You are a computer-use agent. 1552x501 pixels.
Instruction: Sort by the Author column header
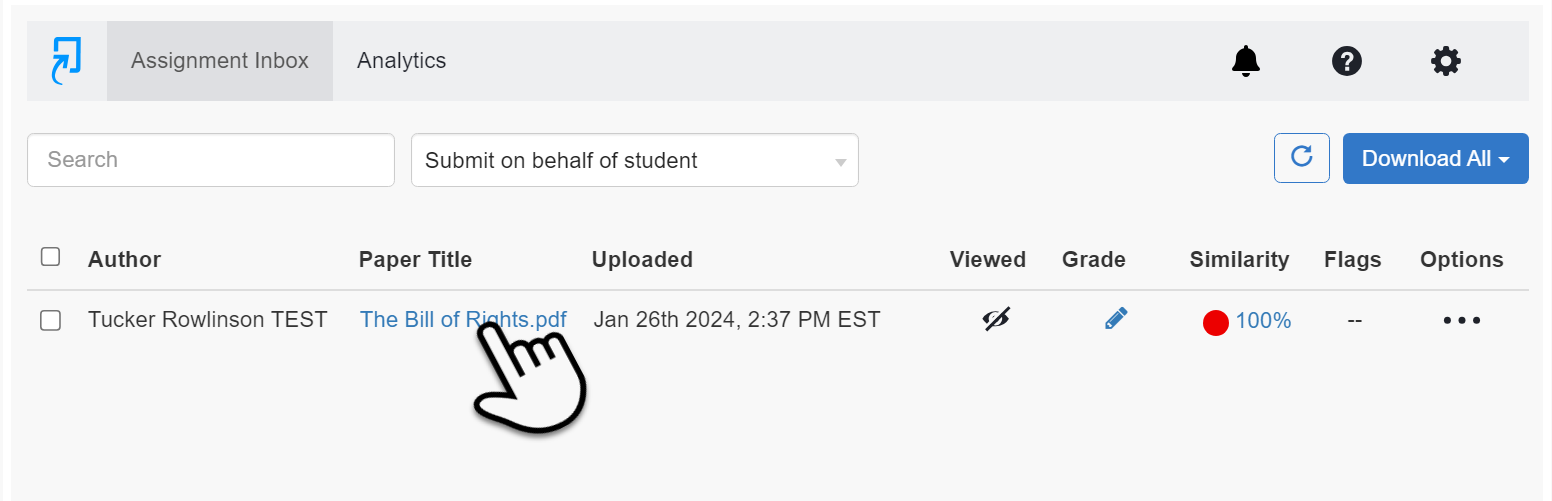[x=124, y=260]
